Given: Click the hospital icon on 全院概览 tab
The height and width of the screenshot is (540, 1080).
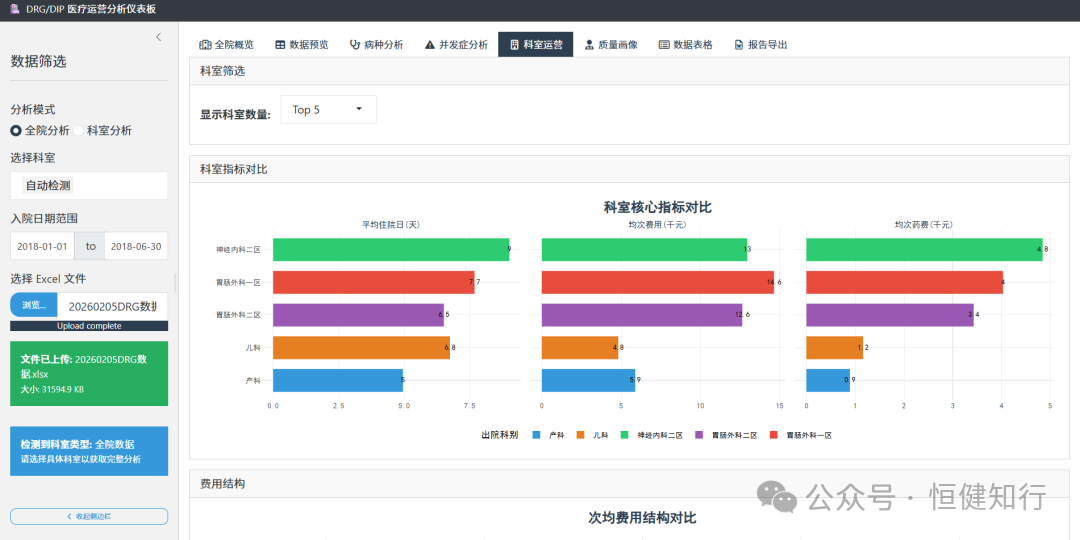Looking at the screenshot, I should coord(205,45).
